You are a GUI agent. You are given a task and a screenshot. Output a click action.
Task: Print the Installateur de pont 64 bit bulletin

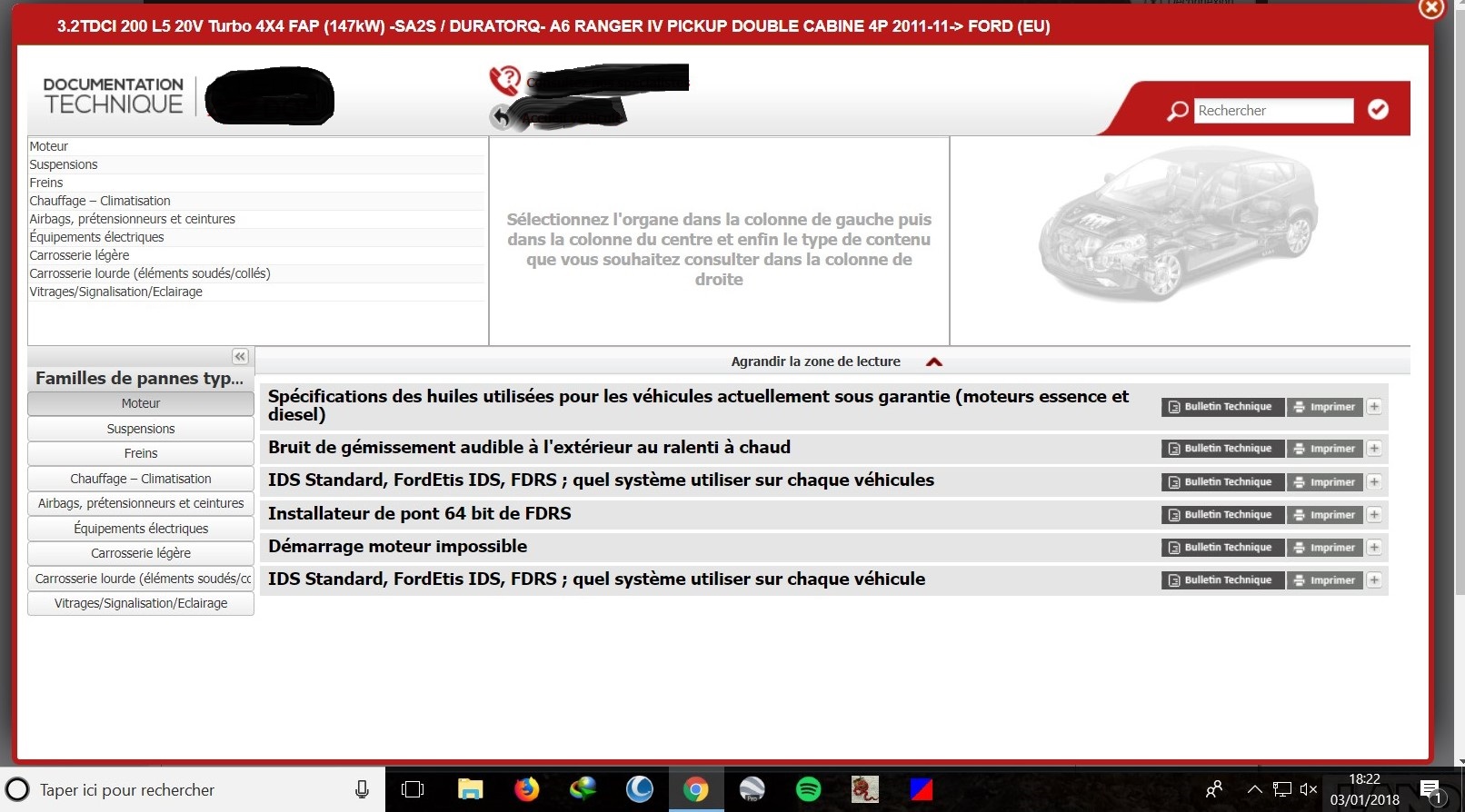[1325, 515]
